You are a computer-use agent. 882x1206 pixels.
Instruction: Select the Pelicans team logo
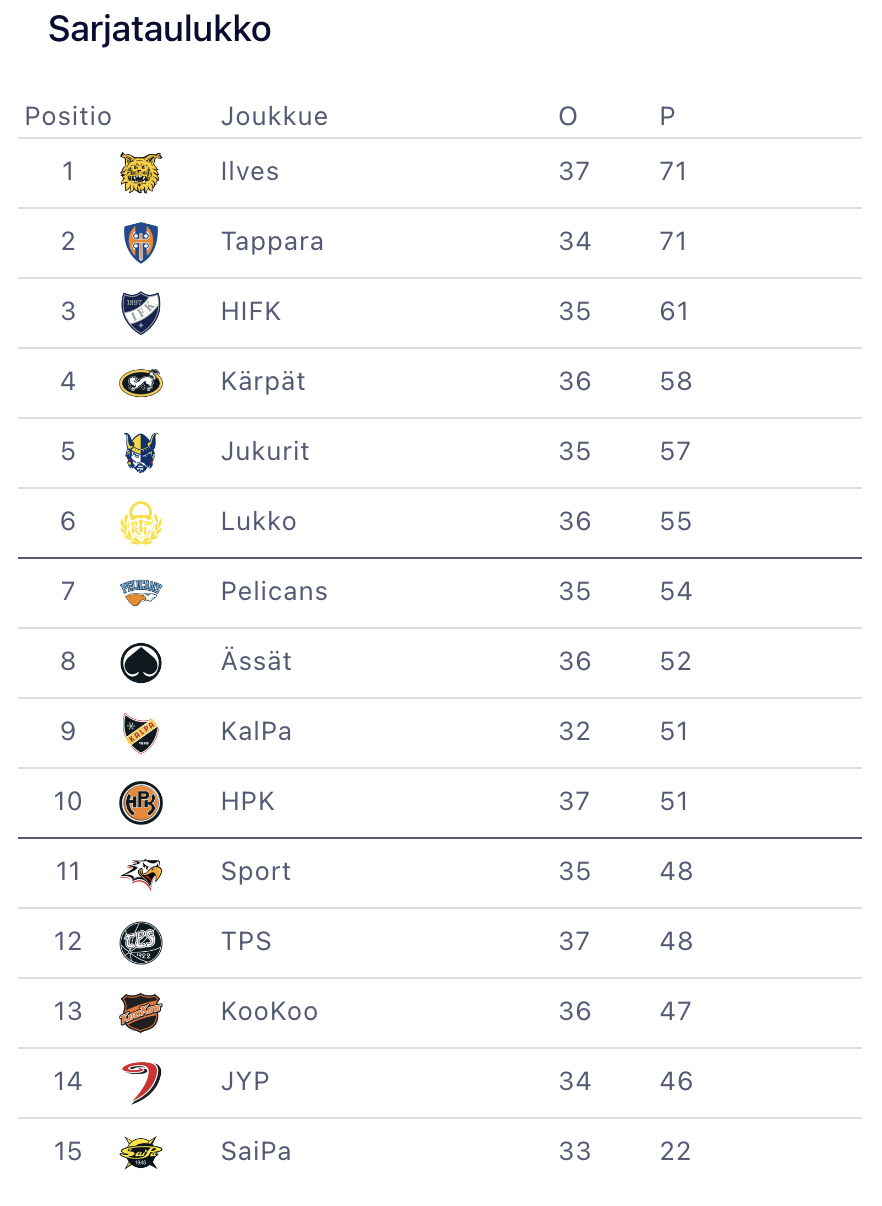(x=140, y=592)
